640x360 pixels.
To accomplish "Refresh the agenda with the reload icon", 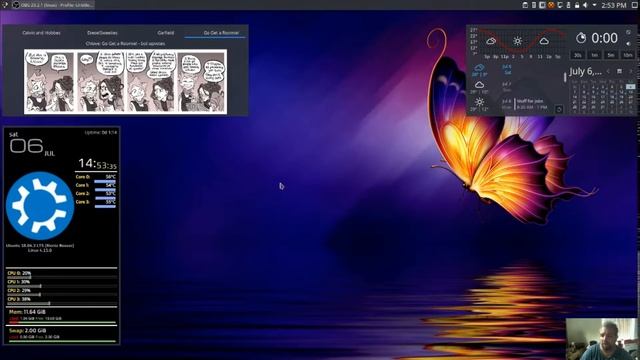I will click(x=559, y=109).
